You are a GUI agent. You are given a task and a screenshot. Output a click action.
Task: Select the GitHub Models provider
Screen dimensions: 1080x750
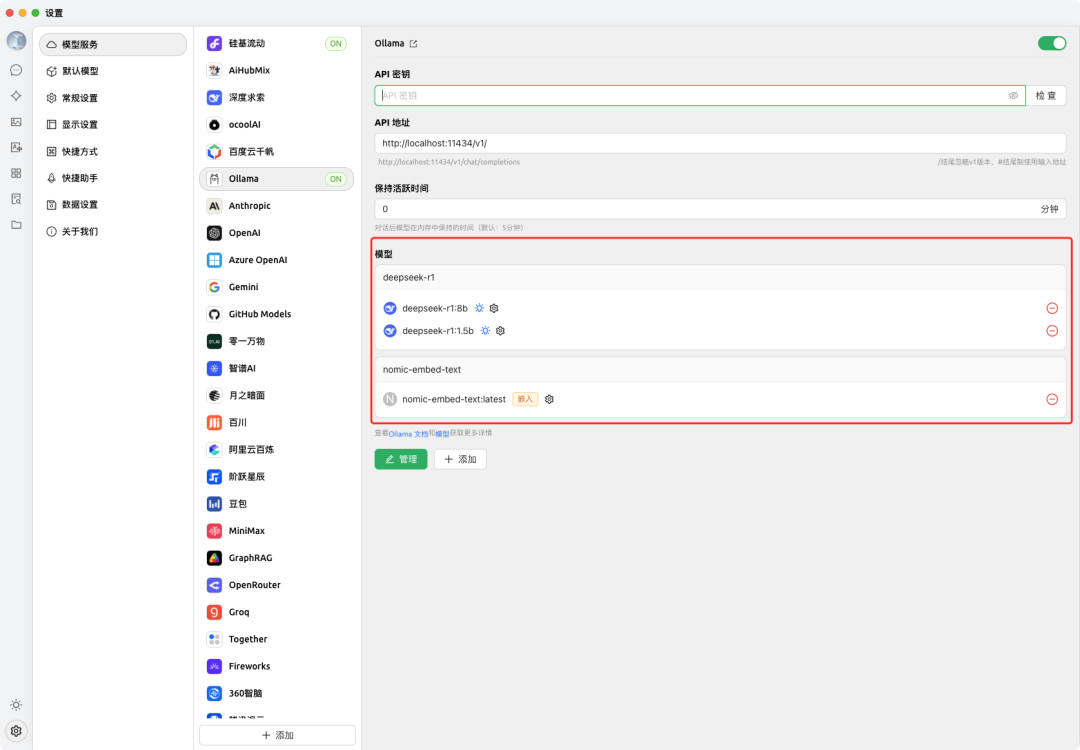(x=276, y=314)
